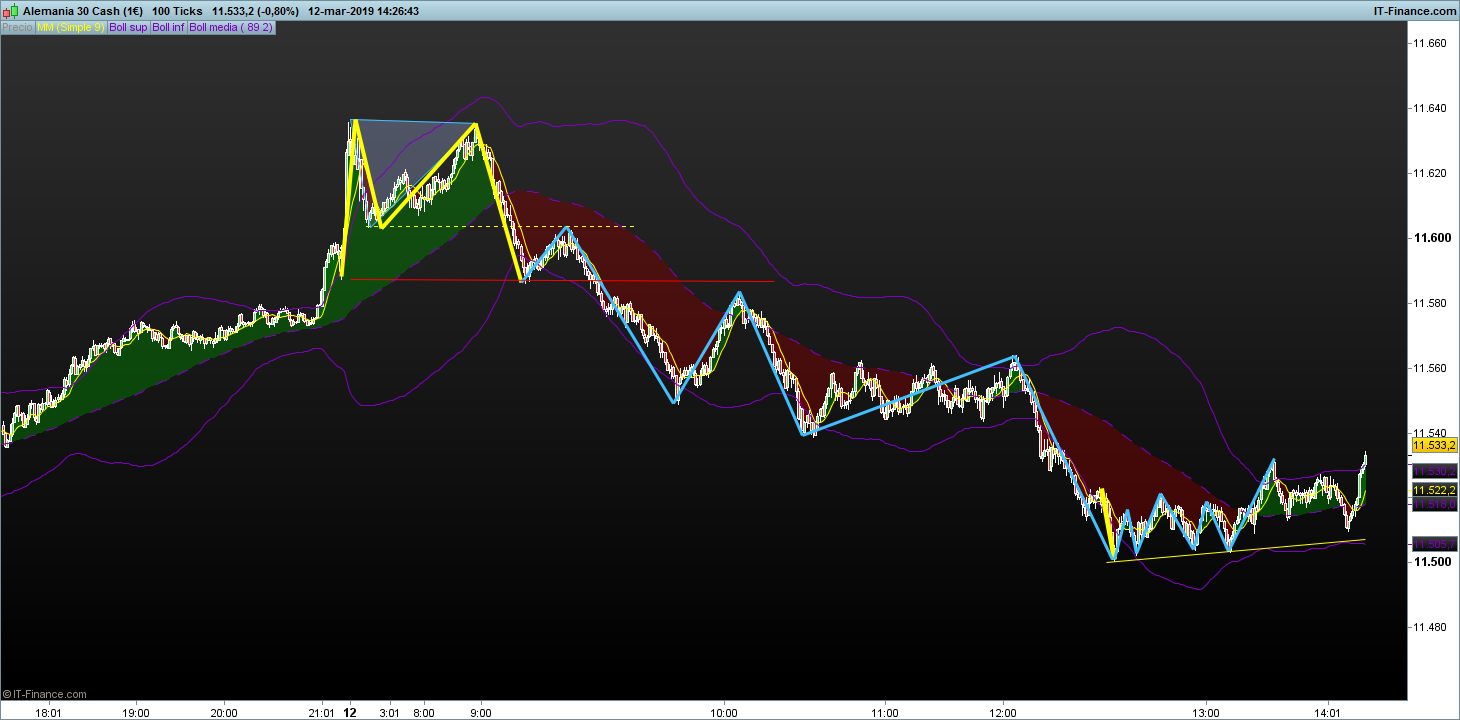Image resolution: width=1460 pixels, height=720 pixels.
Task: Click the 12:00 time axis label
Action: pyautogui.click(x=1003, y=713)
